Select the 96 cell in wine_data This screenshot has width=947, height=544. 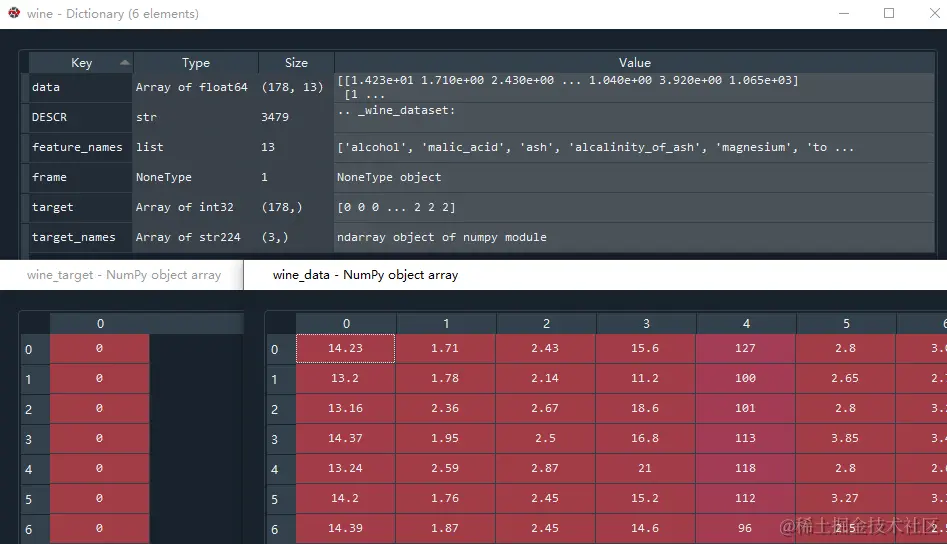(x=745, y=528)
